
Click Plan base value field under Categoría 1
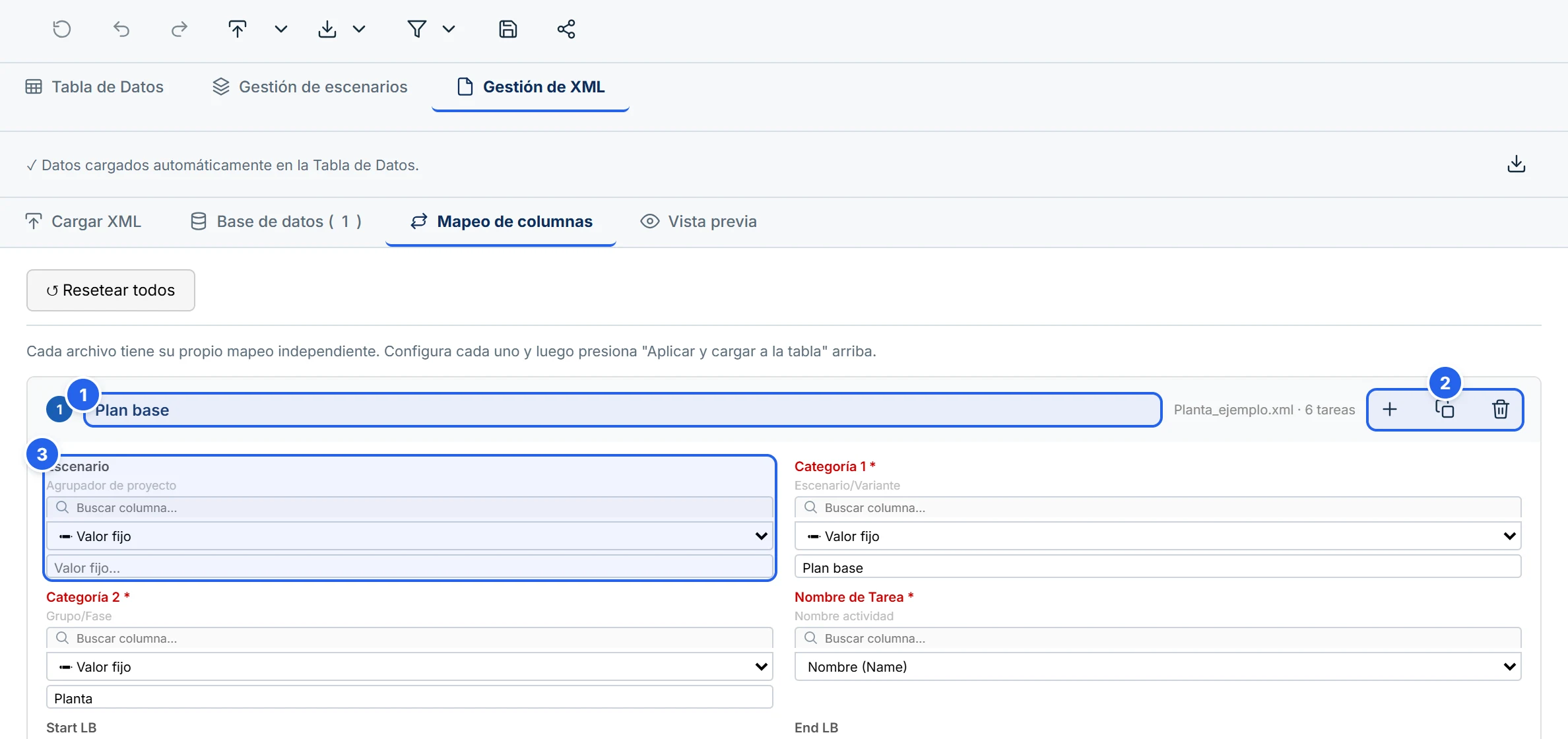pyautogui.click(x=1158, y=567)
